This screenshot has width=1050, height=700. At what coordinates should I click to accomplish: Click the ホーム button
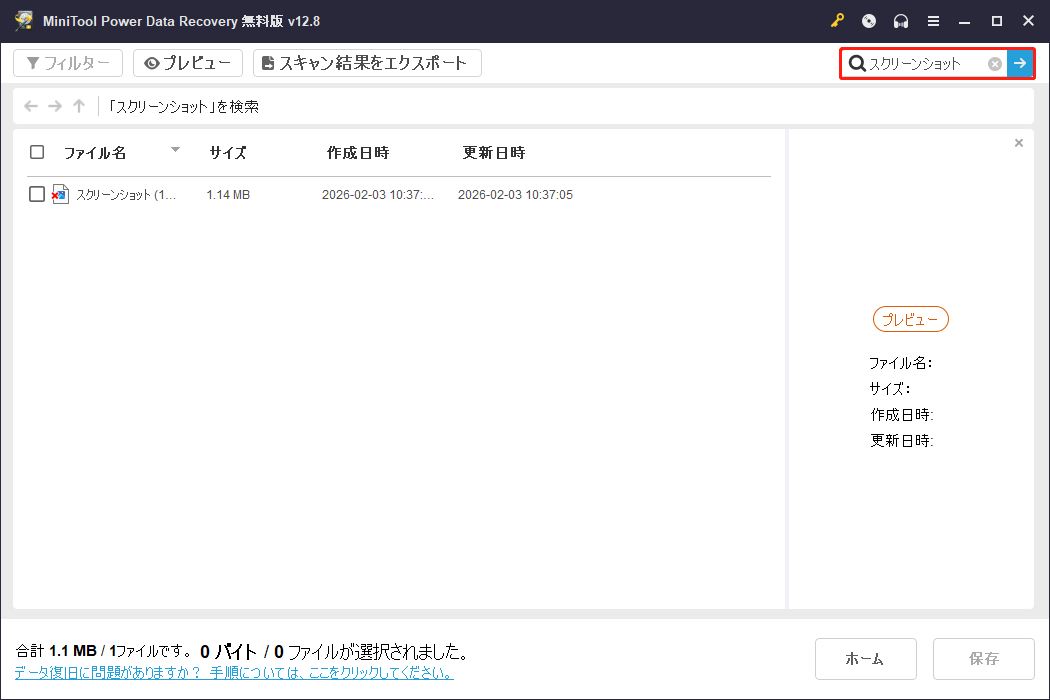click(865, 658)
